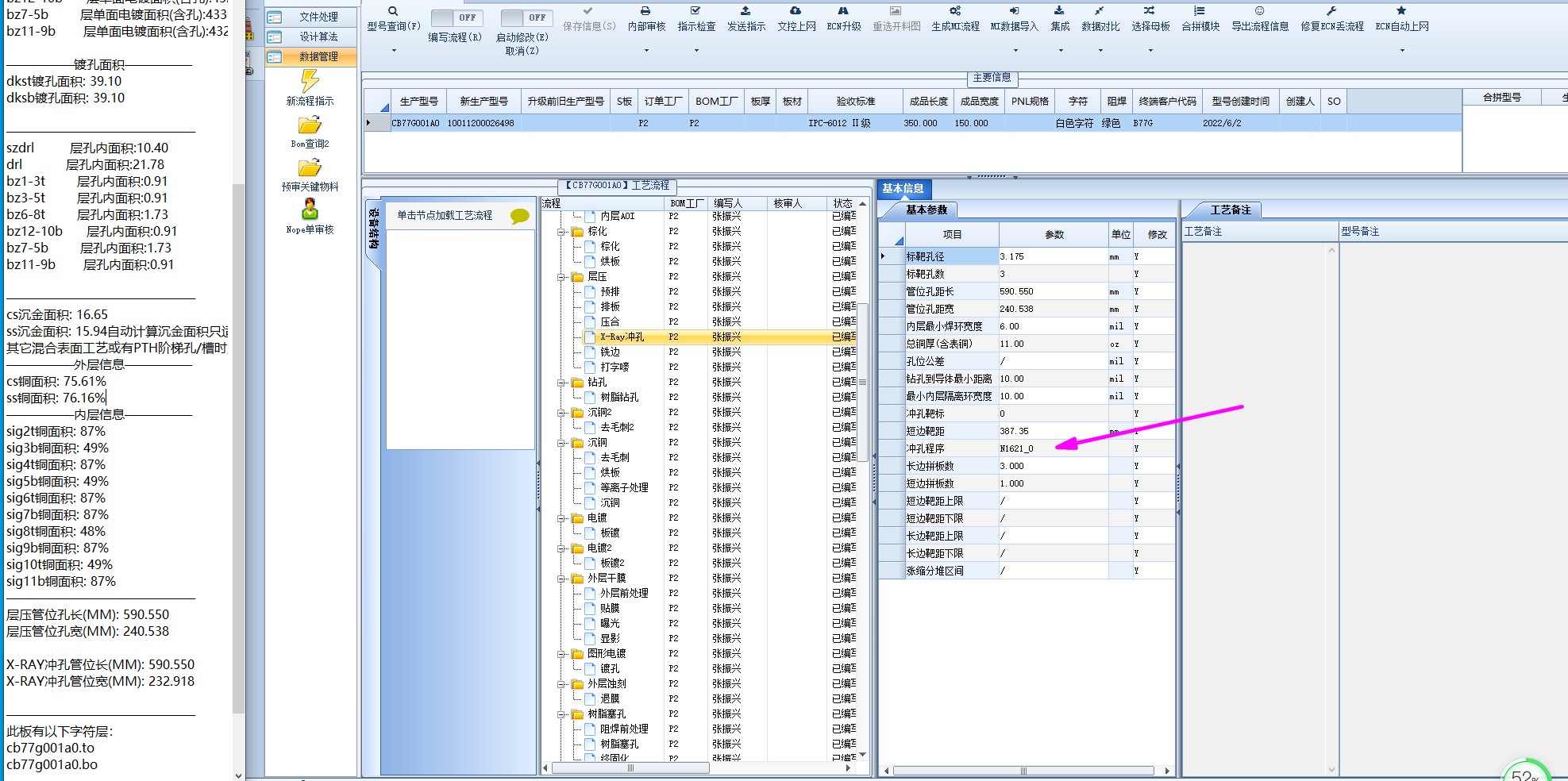Click the 合拼模块 list icon
The height and width of the screenshot is (781, 1568).
pos(1199,11)
